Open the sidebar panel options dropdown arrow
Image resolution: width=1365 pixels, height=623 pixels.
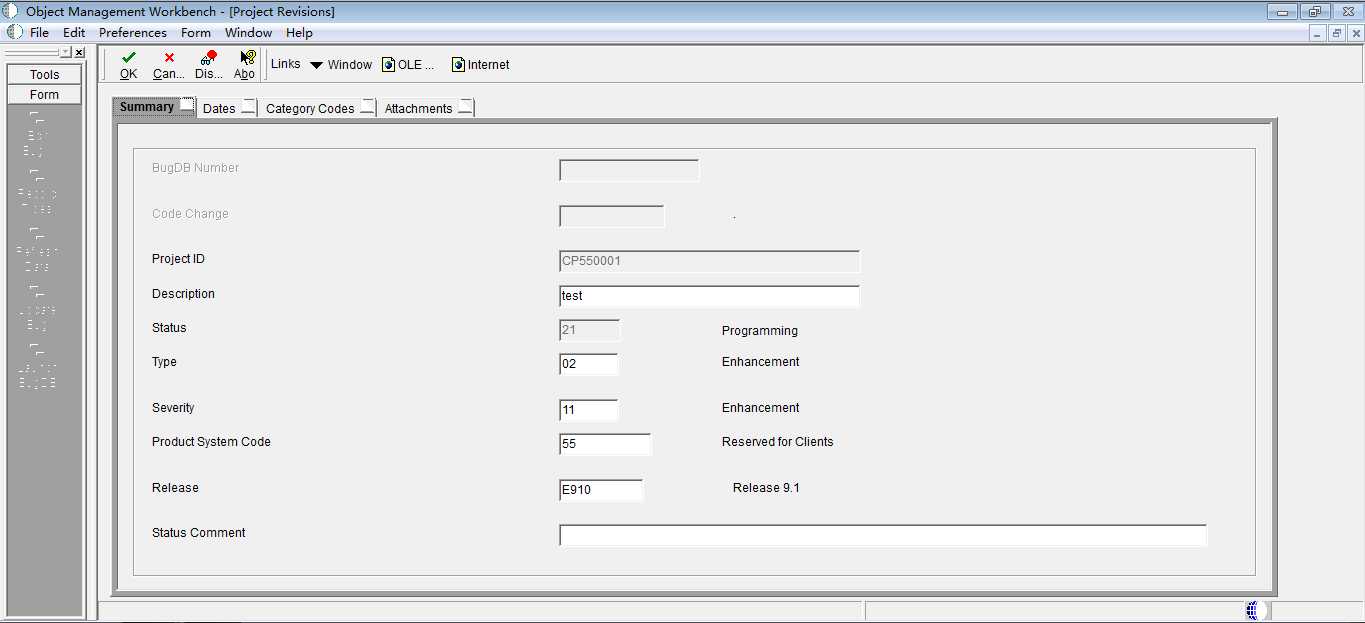[x=66, y=52]
